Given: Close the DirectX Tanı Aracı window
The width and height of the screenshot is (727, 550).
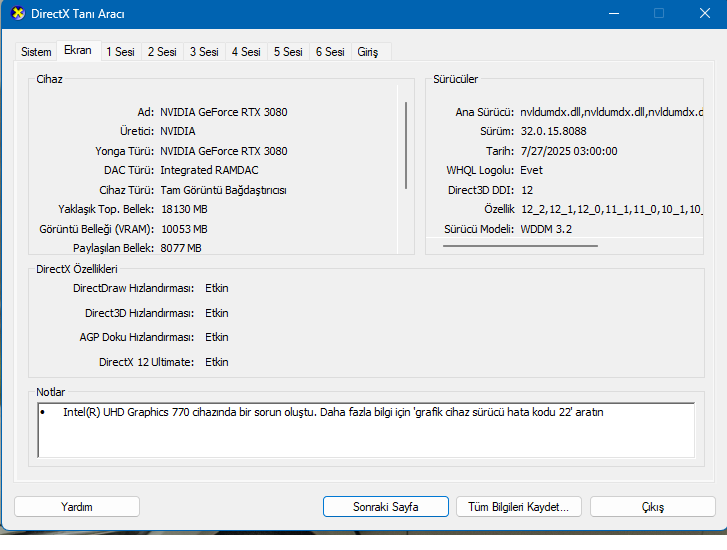Looking at the screenshot, I should pos(705,13).
